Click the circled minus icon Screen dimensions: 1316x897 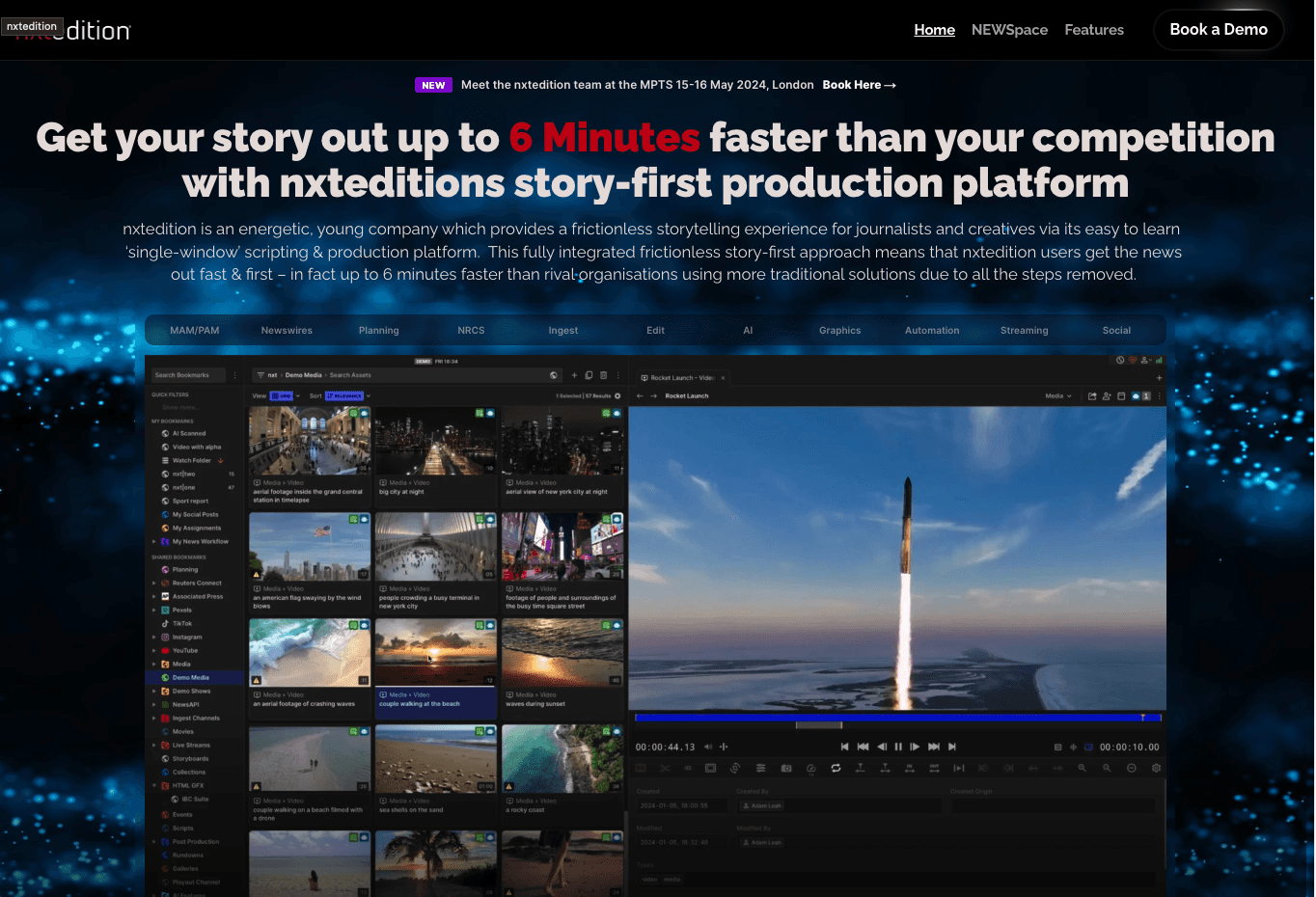[x=1132, y=769]
